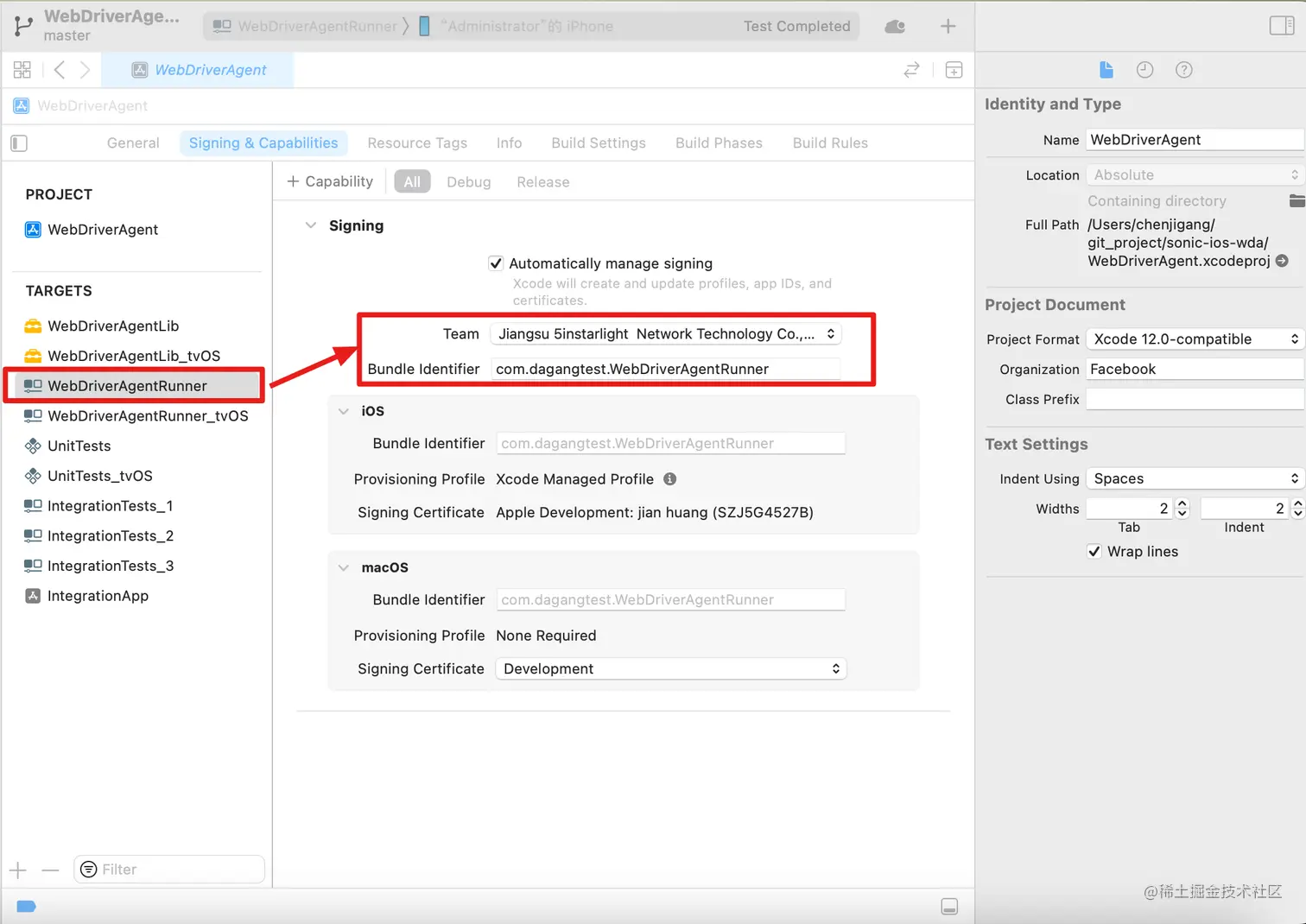Open the source control branch icon
Screen dimensions: 1306x924
click(x=23, y=26)
